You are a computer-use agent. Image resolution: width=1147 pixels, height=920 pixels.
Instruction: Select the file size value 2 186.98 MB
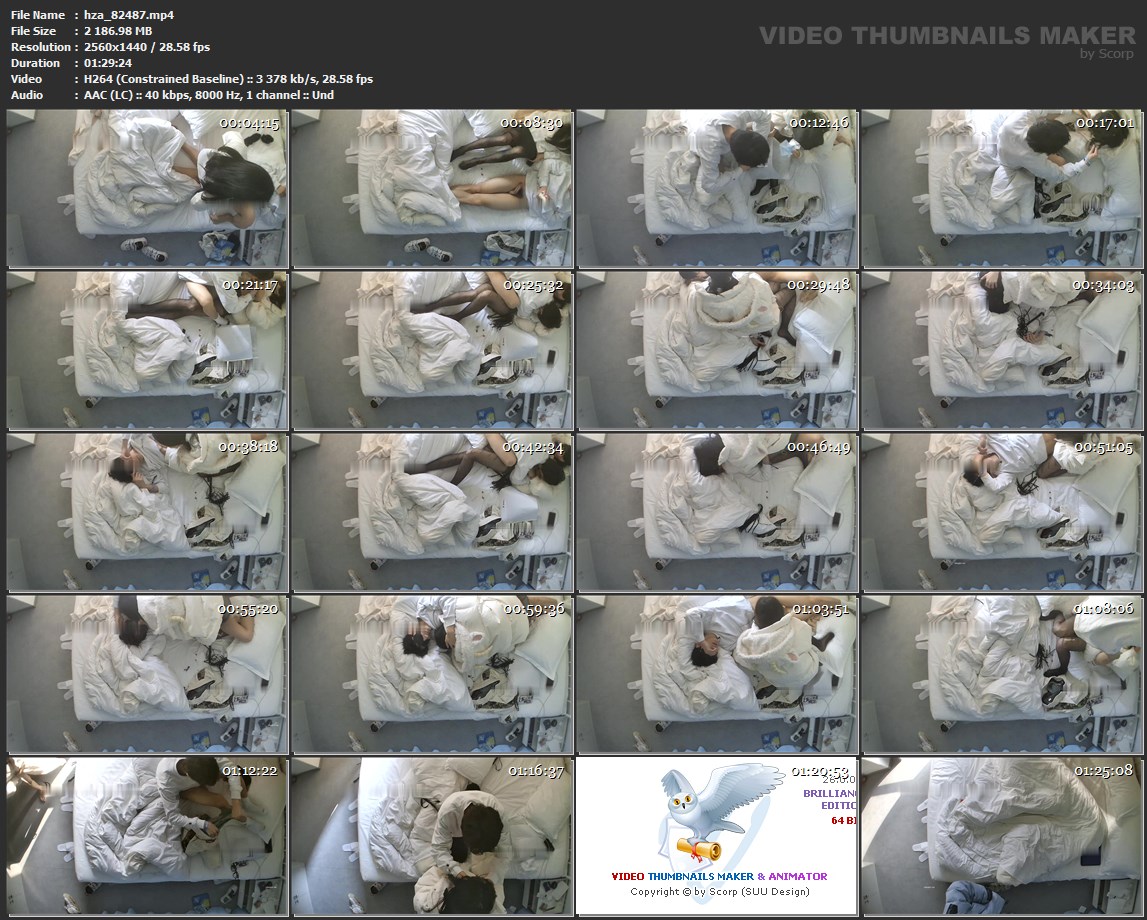pyautogui.click(x=118, y=31)
